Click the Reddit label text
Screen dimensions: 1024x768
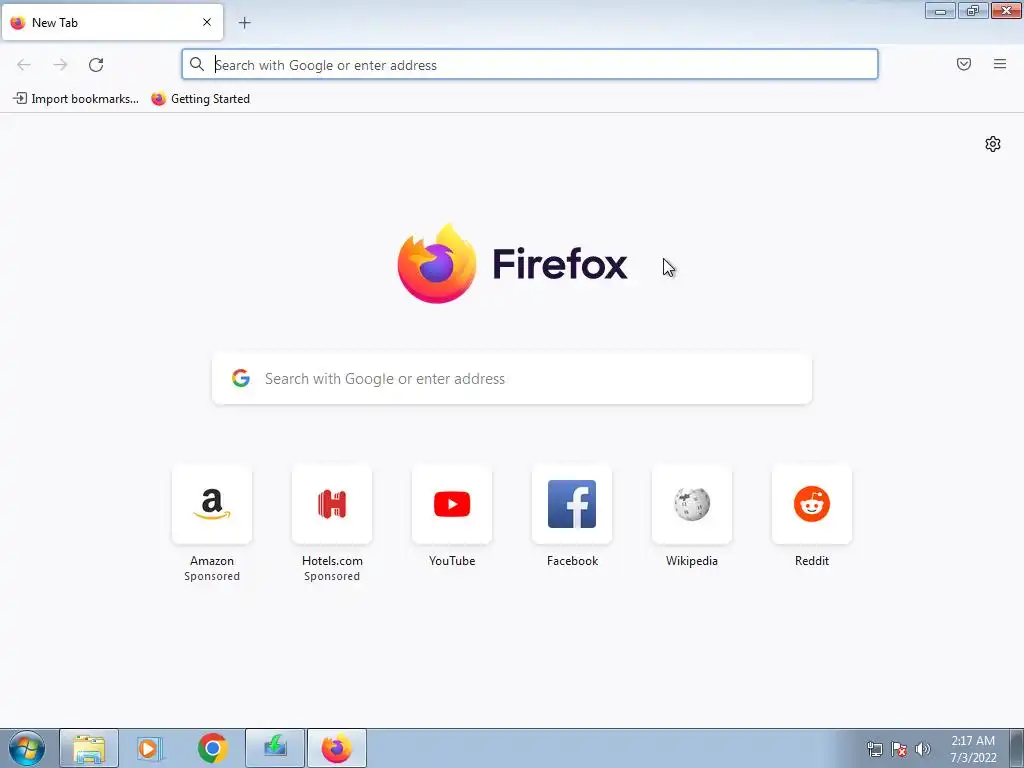pyautogui.click(x=812, y=561)
